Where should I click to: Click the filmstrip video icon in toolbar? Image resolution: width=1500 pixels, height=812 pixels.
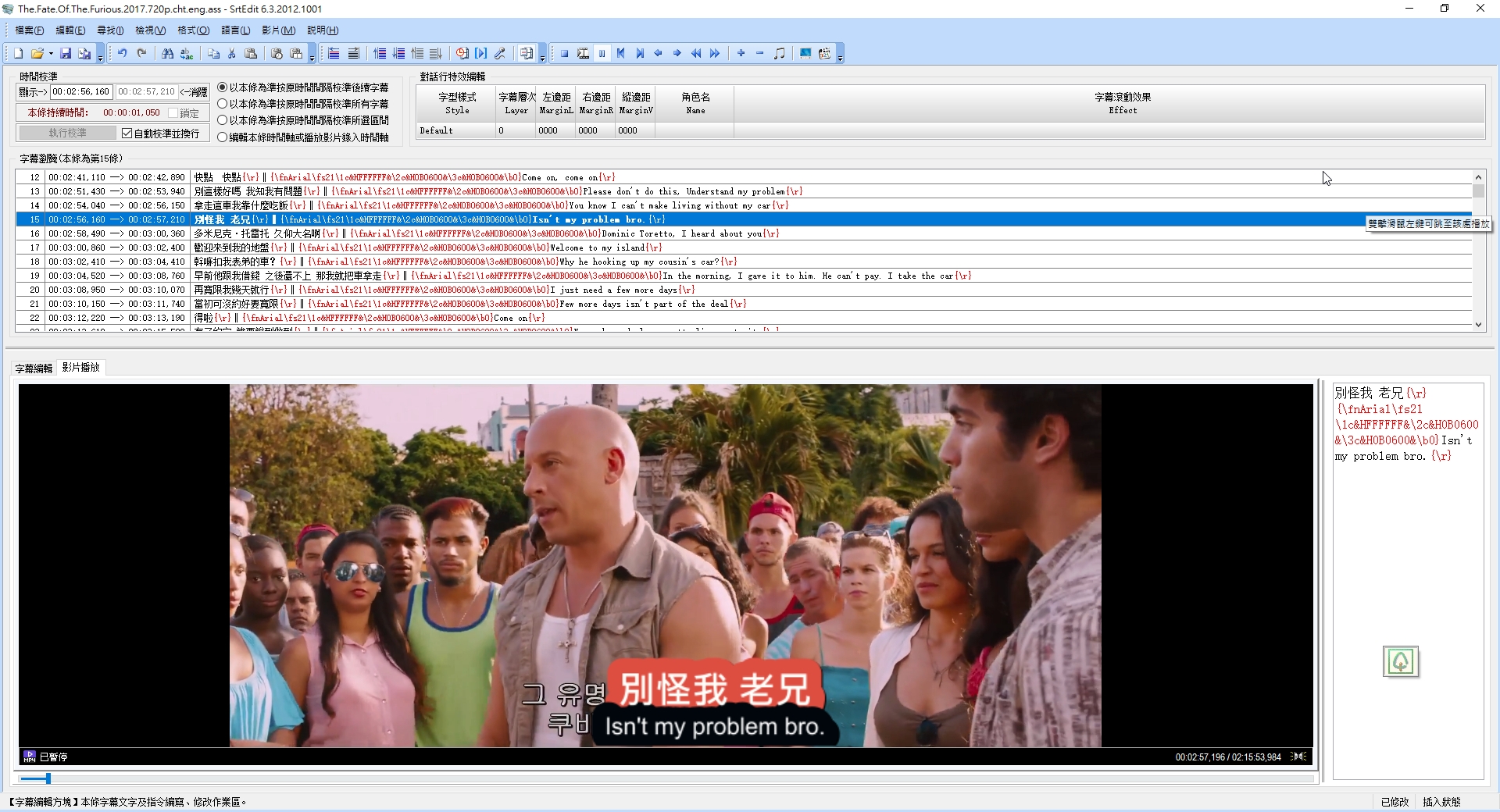tap(583, 53)
